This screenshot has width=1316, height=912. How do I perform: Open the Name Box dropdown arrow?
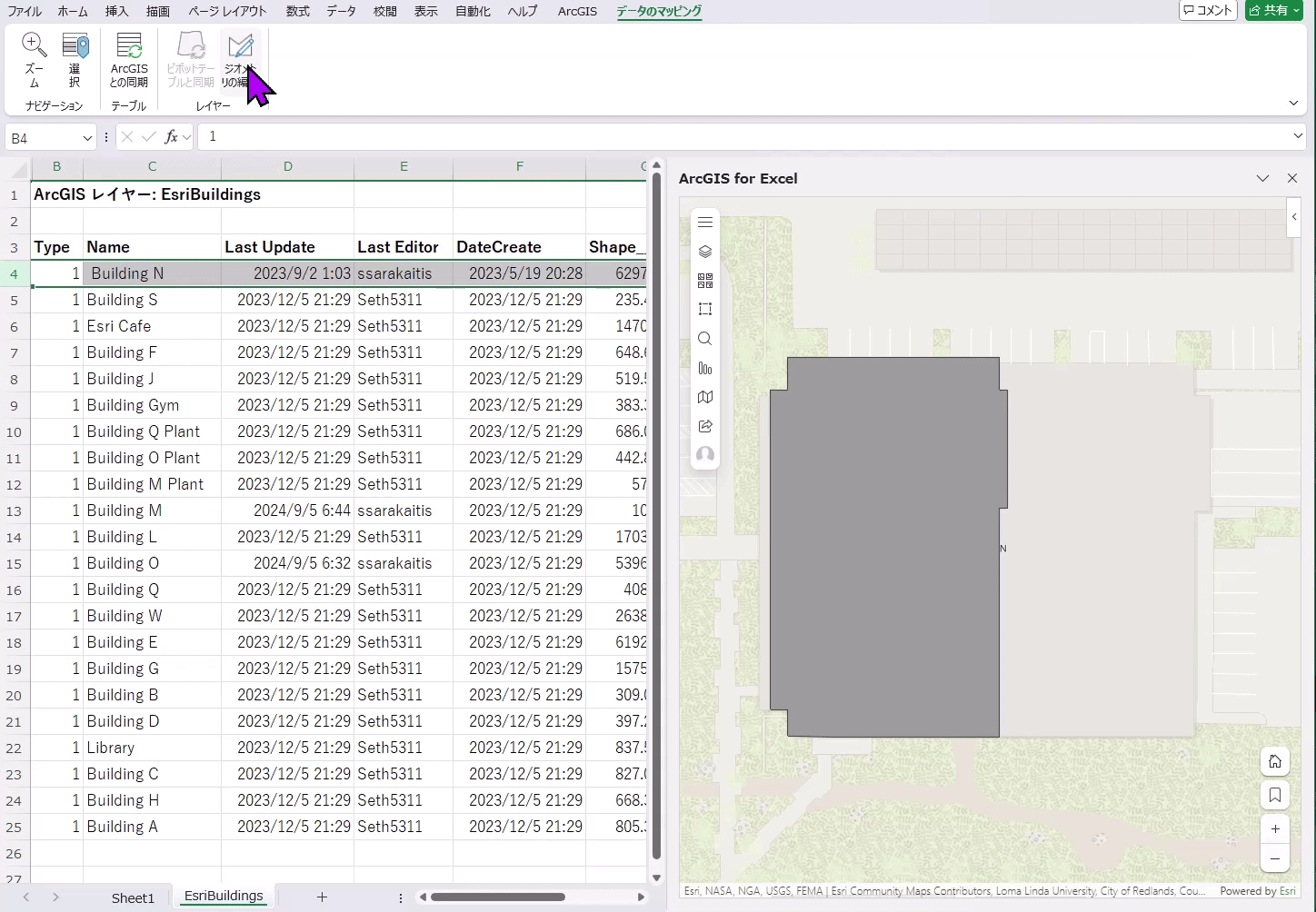point(87,138)
